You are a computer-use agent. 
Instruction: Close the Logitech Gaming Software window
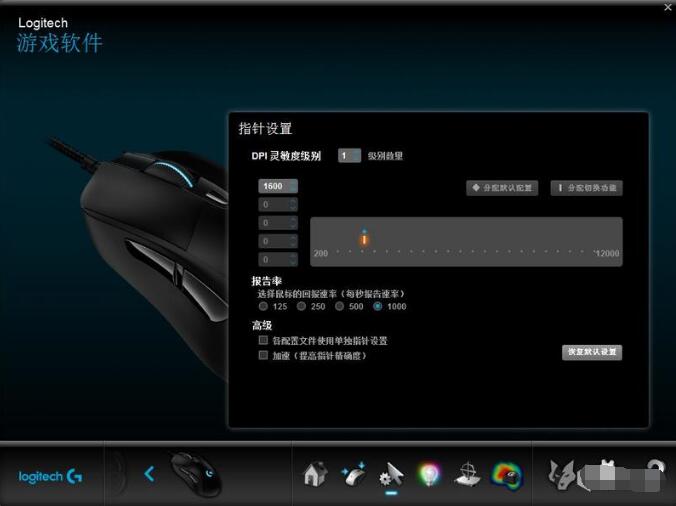coord(668,7)
